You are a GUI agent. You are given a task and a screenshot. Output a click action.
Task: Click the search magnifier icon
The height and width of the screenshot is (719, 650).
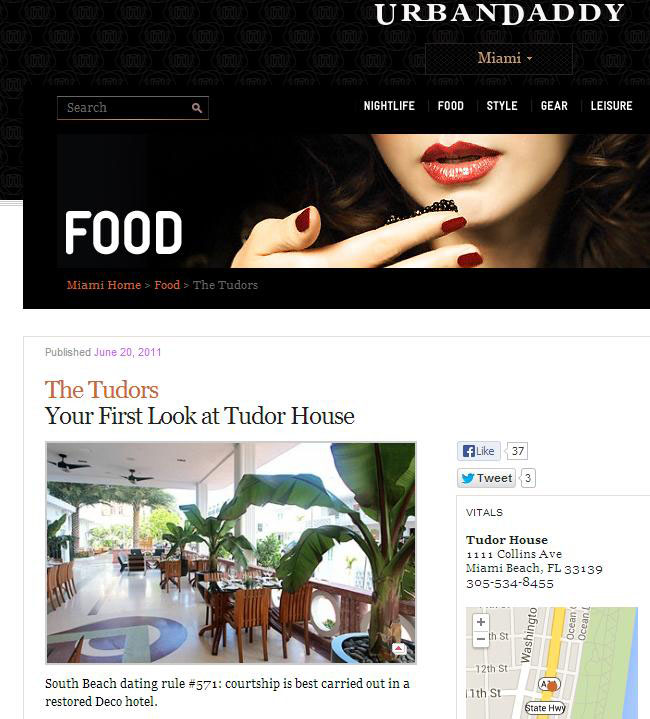[197, 108]
